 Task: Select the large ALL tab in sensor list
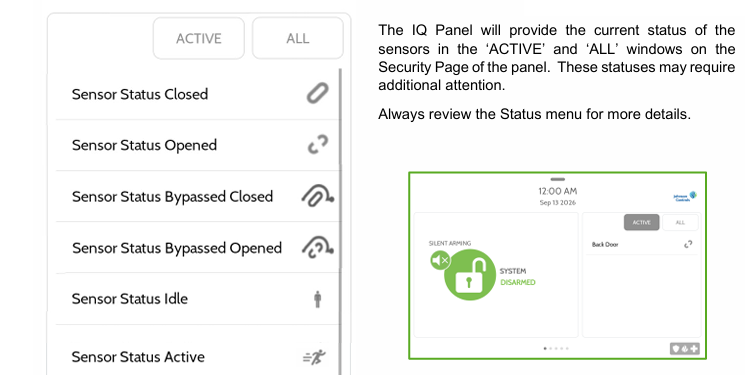pos(298,38)
